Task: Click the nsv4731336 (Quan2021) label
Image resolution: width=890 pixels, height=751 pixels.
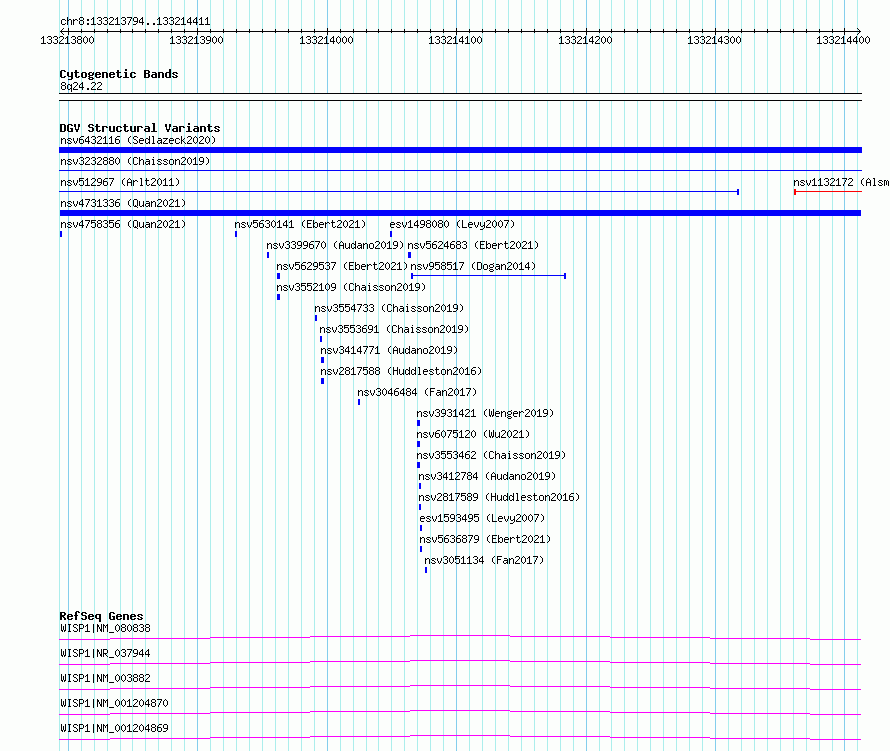Action: click(123, 203)
